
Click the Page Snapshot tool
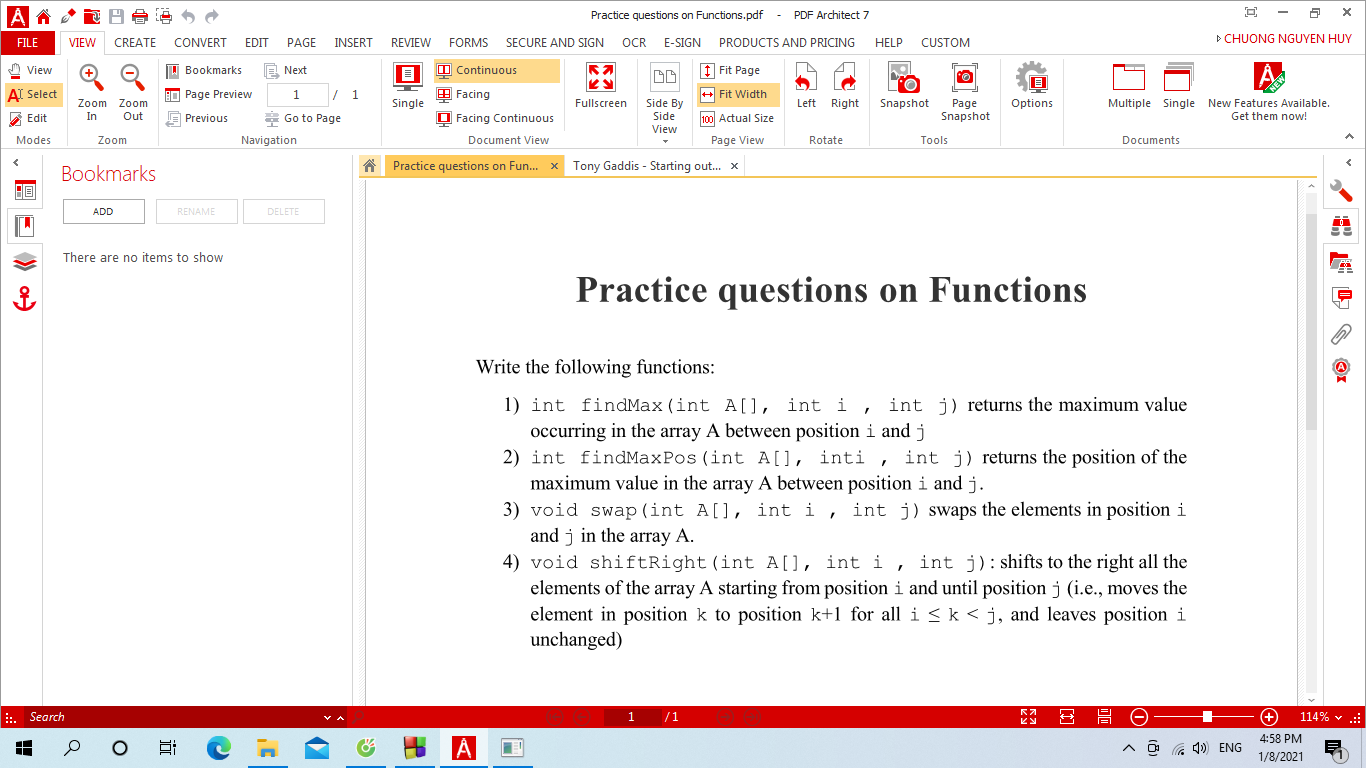click(964, 89)
